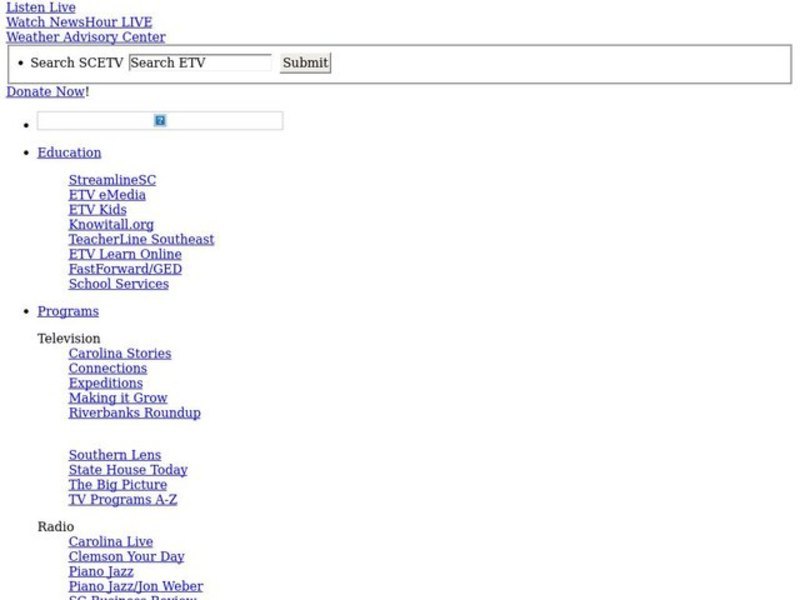800x600 pixels.
Task: Visit the ETV Kids page
Action: point(96,209)
